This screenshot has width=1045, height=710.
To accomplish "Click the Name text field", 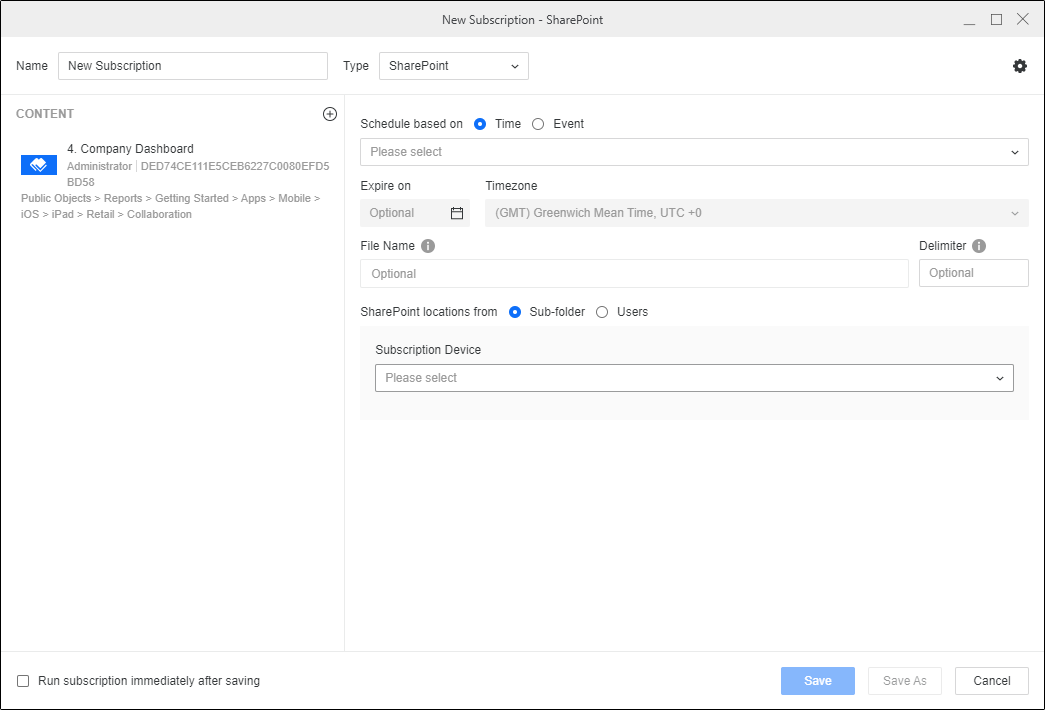I will tap(192, 66).
